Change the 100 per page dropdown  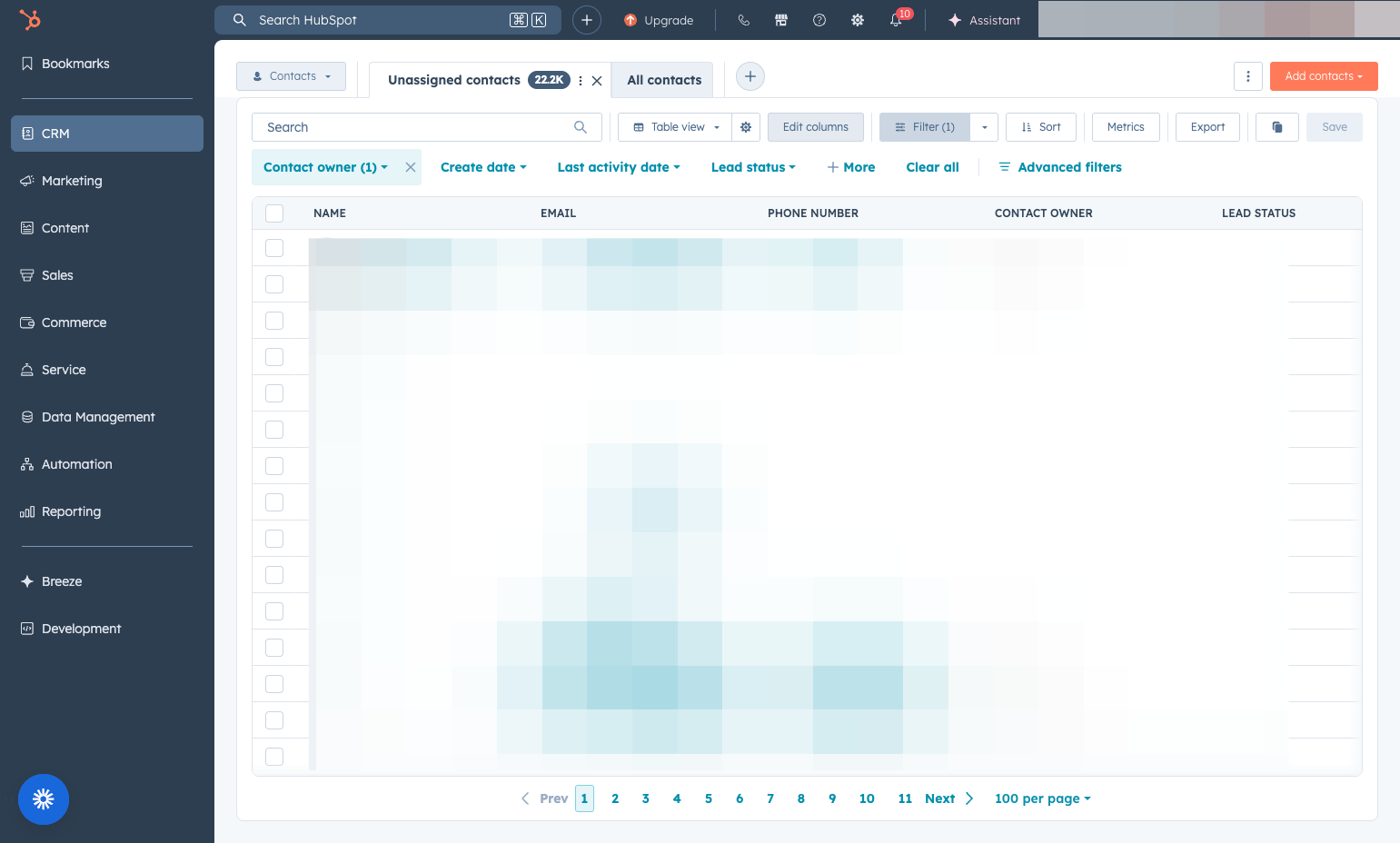[x=1042, y=798]
